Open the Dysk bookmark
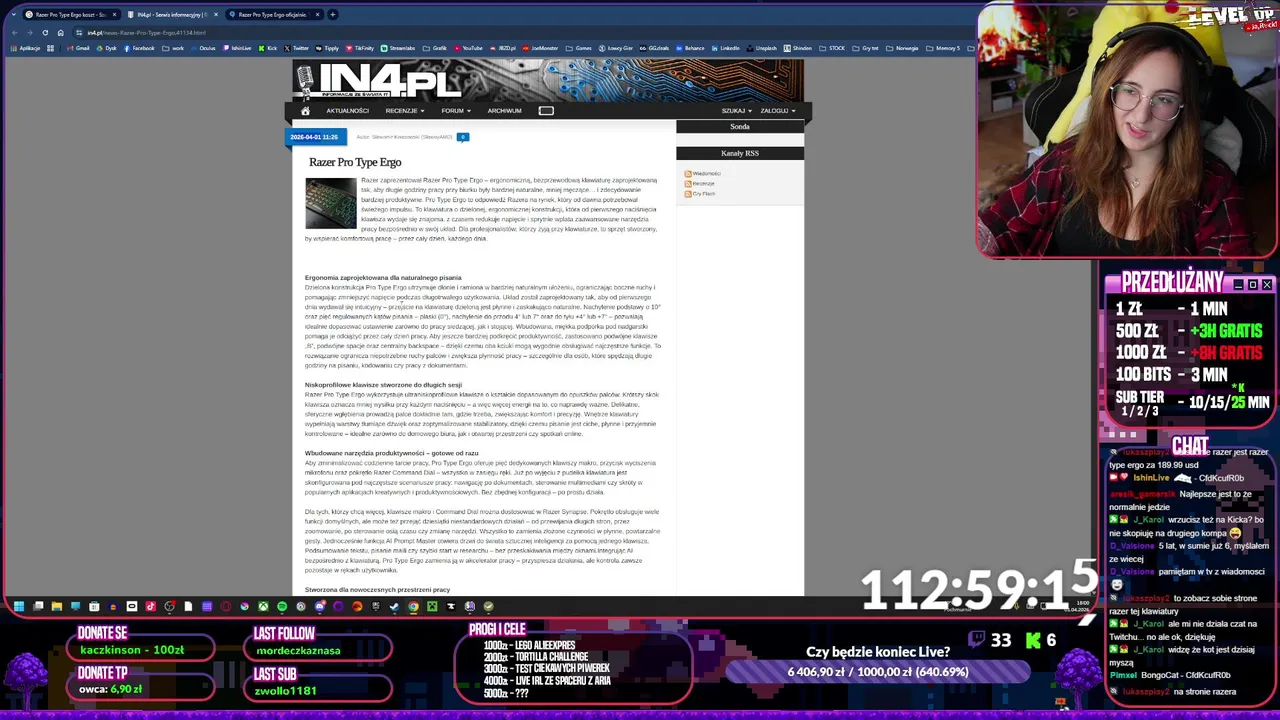 [106, 48]
